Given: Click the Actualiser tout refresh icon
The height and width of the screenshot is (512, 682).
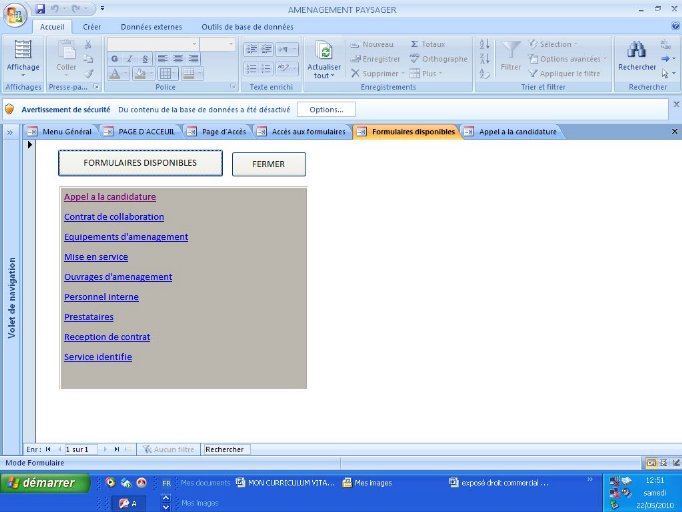Looking at the screenshot, I should tap(324, 54).
